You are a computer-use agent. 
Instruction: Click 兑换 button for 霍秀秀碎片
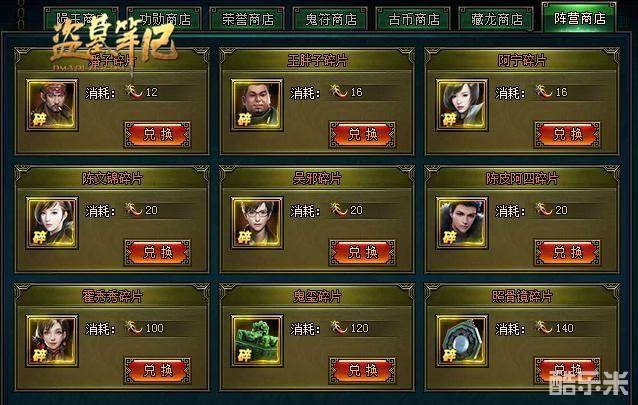[x=157, y=370]
